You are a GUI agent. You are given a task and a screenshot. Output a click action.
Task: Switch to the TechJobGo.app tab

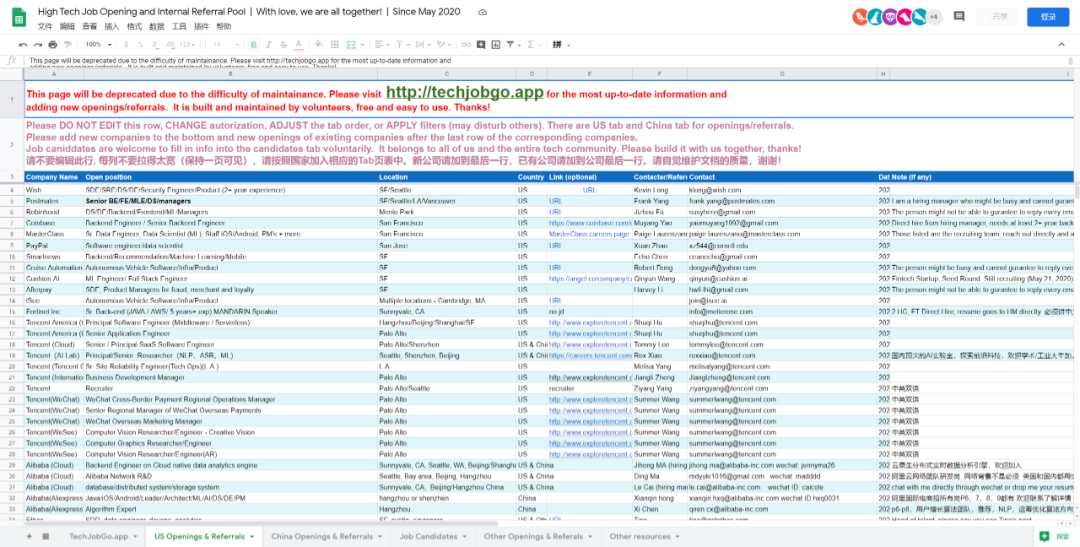coord(103,536)
